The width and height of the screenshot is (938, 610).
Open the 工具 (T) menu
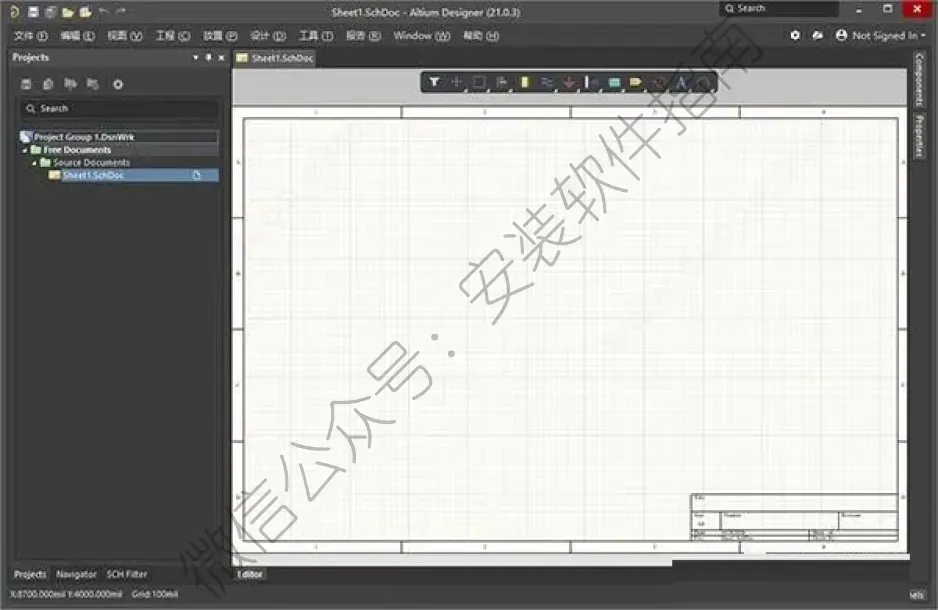click(316, 36)
